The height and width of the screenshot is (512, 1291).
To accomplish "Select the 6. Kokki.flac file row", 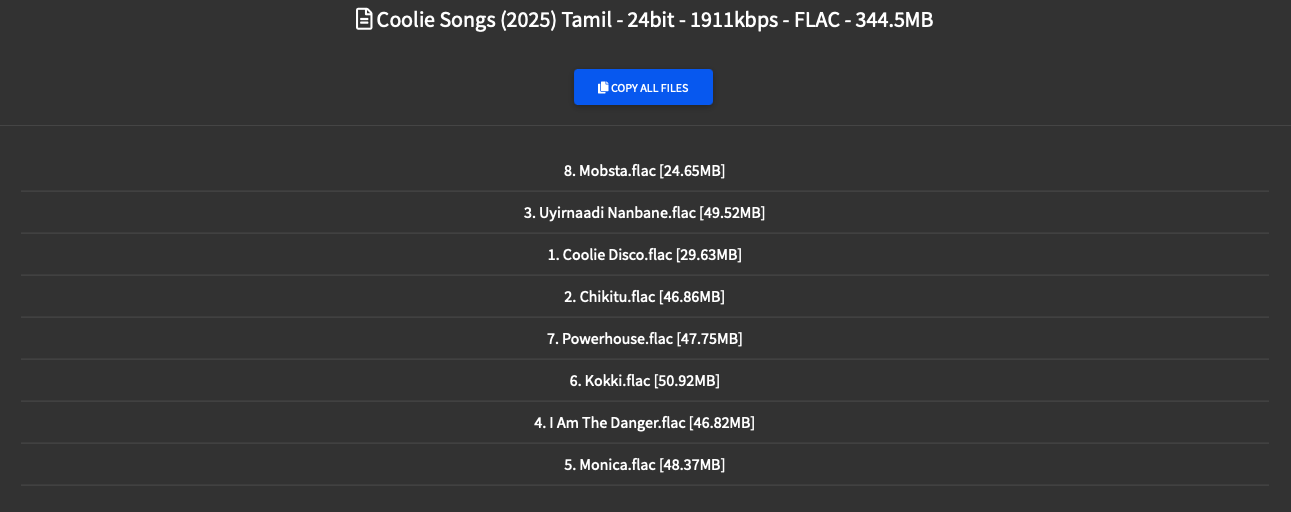I will coord(644,381).
